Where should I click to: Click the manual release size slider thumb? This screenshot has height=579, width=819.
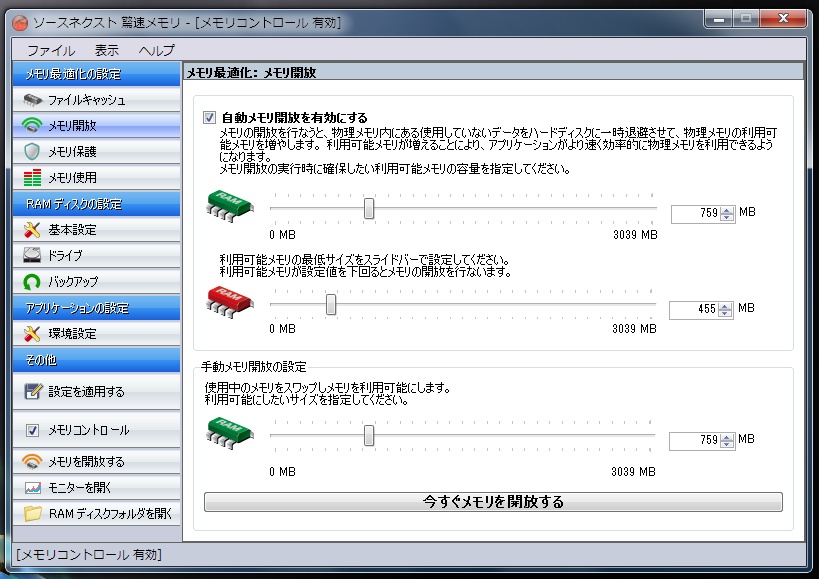tap(369, 435)
